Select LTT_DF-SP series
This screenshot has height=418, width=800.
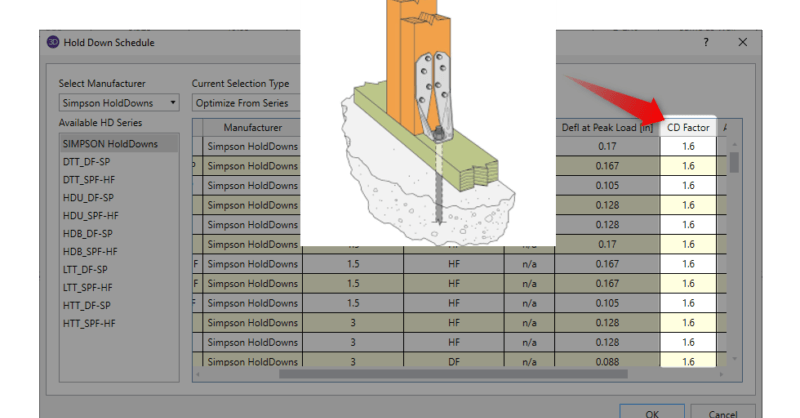(x=85, y=269)
